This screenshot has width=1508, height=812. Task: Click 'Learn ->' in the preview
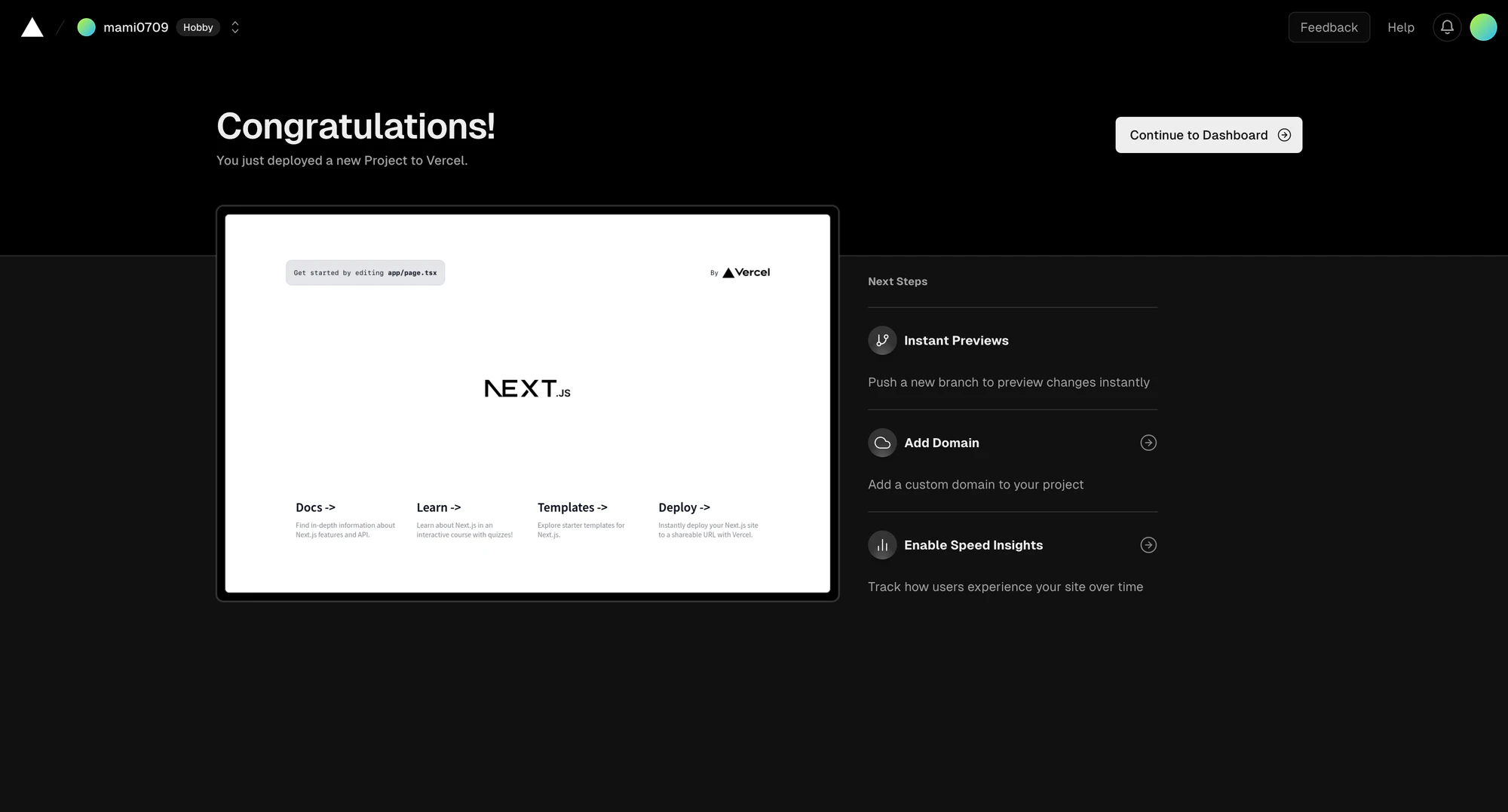439,507
